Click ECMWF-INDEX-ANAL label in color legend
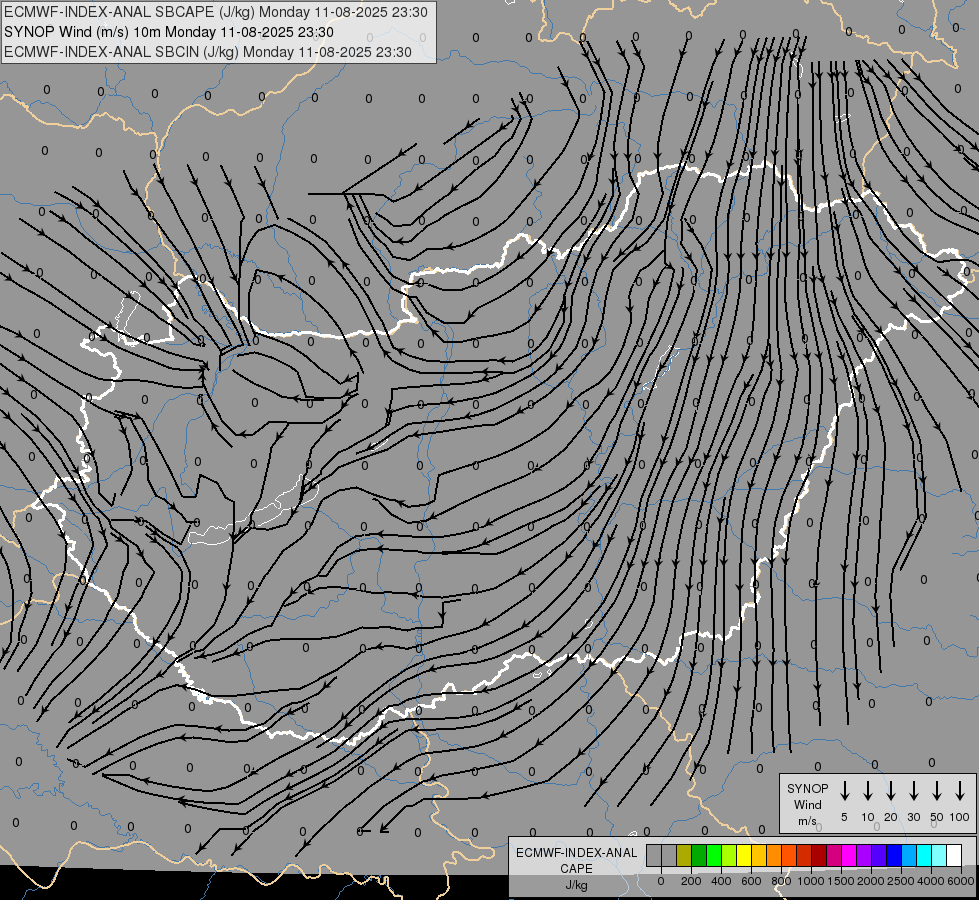 (x=576, y=853)
